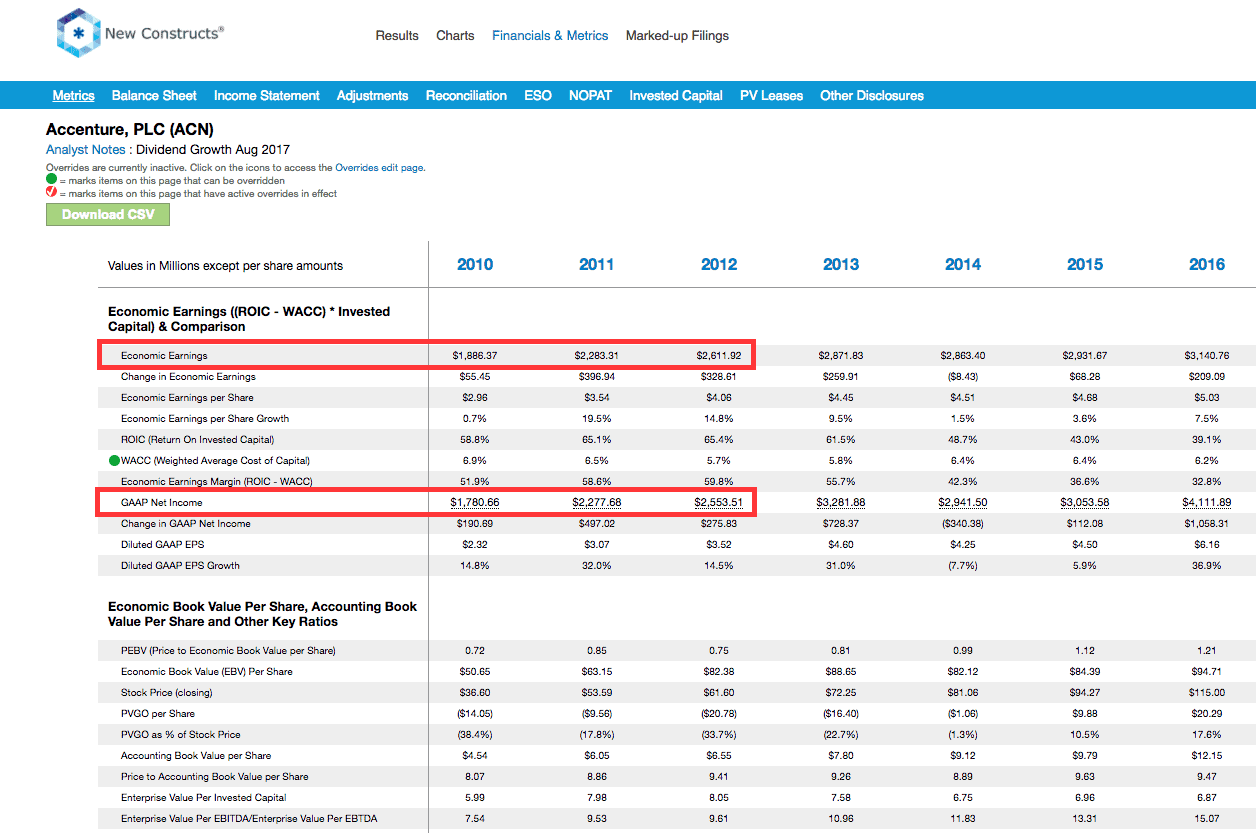Open the Reconciliation tab
The width and height of the screenshot is (1256, 833).
pos(466,96)
